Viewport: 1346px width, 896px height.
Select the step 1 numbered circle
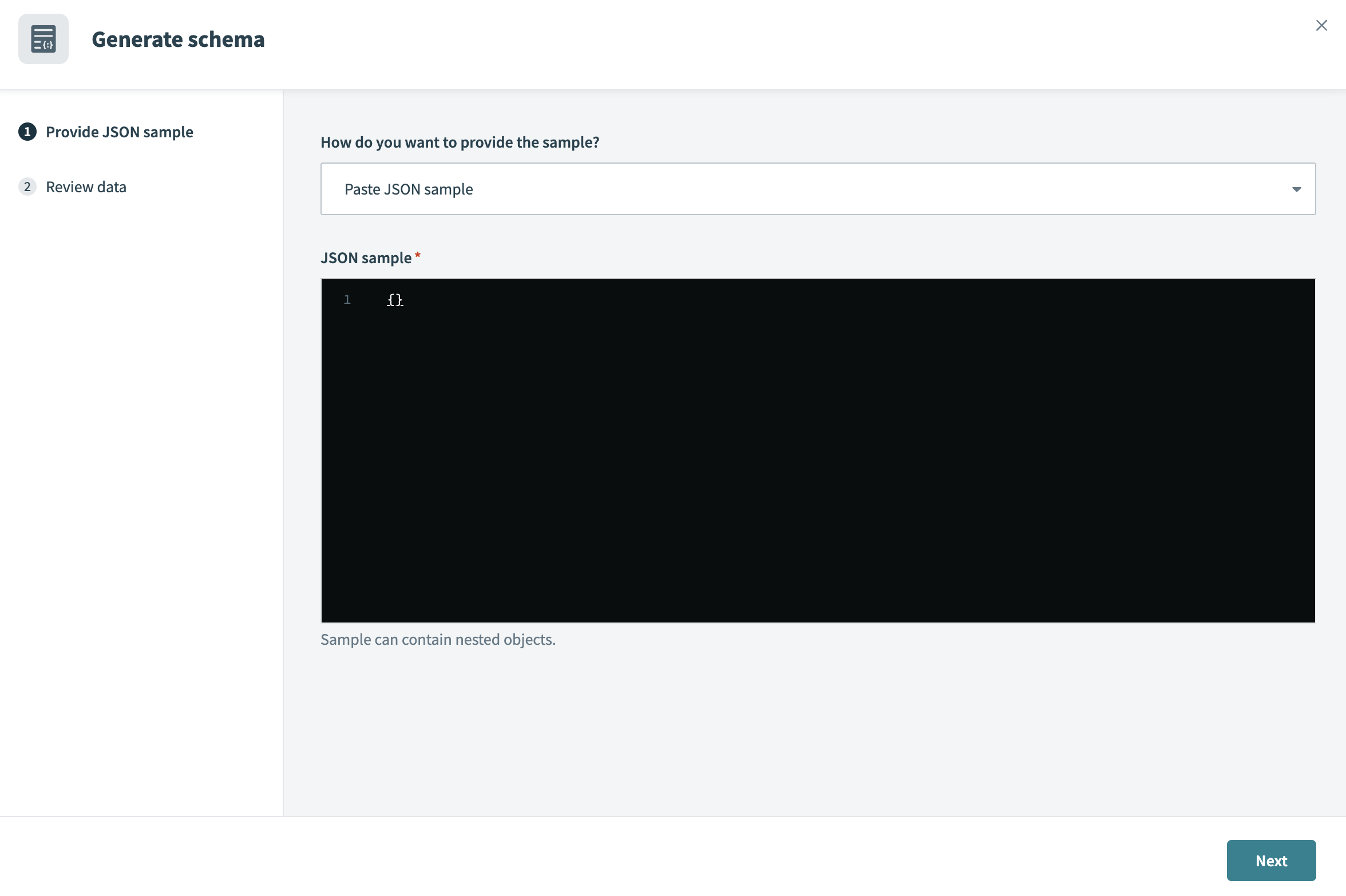click(27, 132)
